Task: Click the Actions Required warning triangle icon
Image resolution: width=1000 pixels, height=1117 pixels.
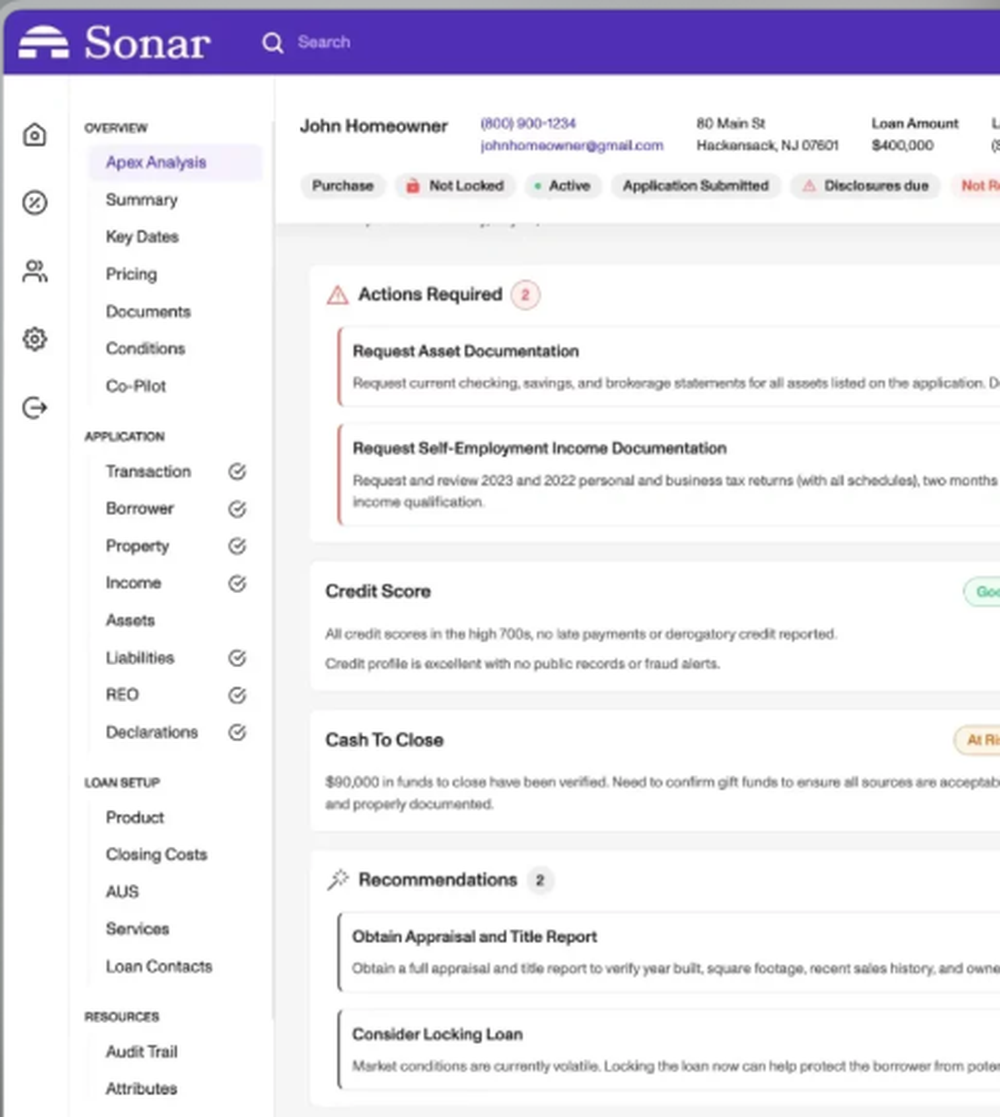Action: [338, 295]
